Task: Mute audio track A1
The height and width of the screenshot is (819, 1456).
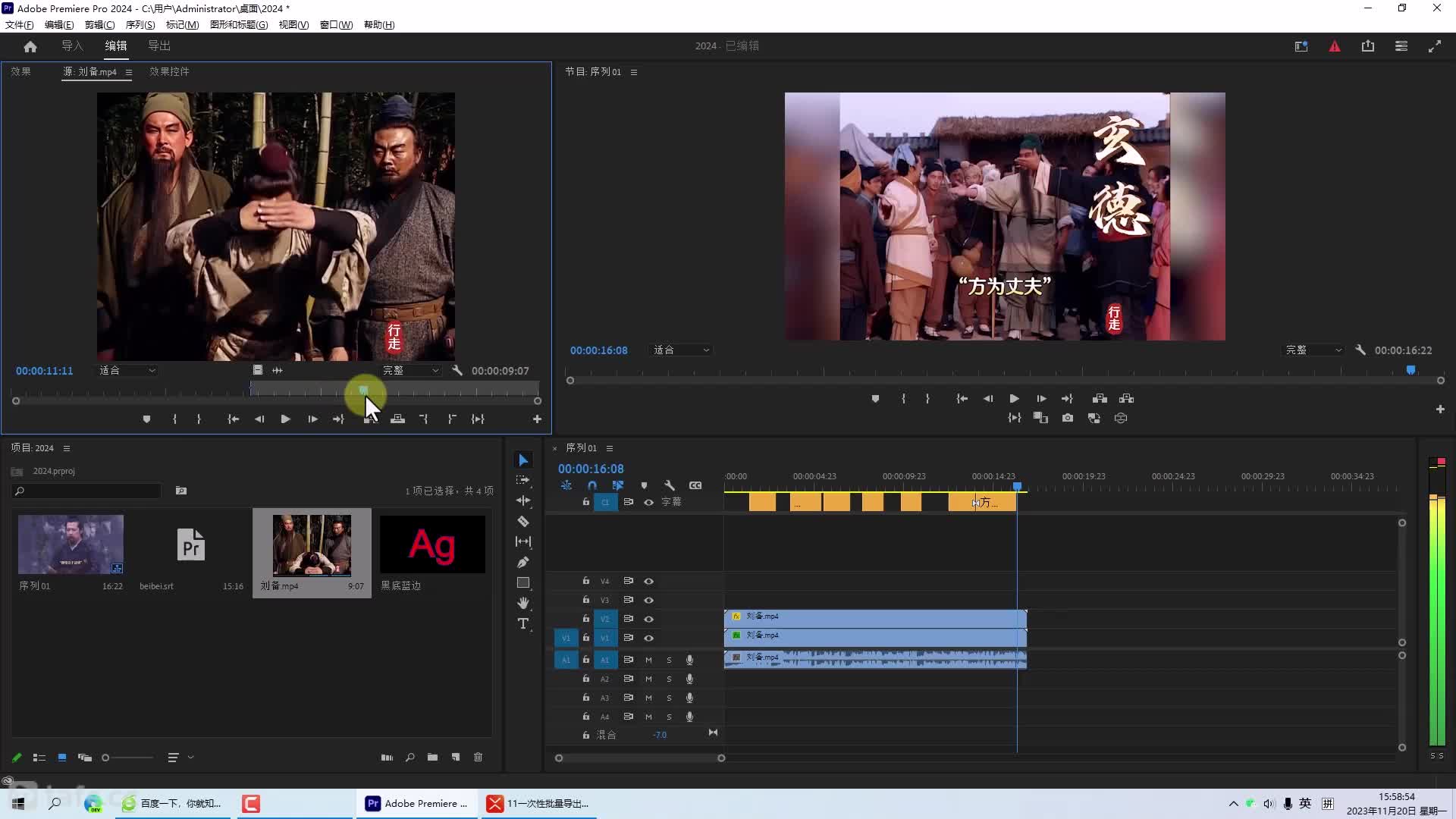Action: point(648,660)
